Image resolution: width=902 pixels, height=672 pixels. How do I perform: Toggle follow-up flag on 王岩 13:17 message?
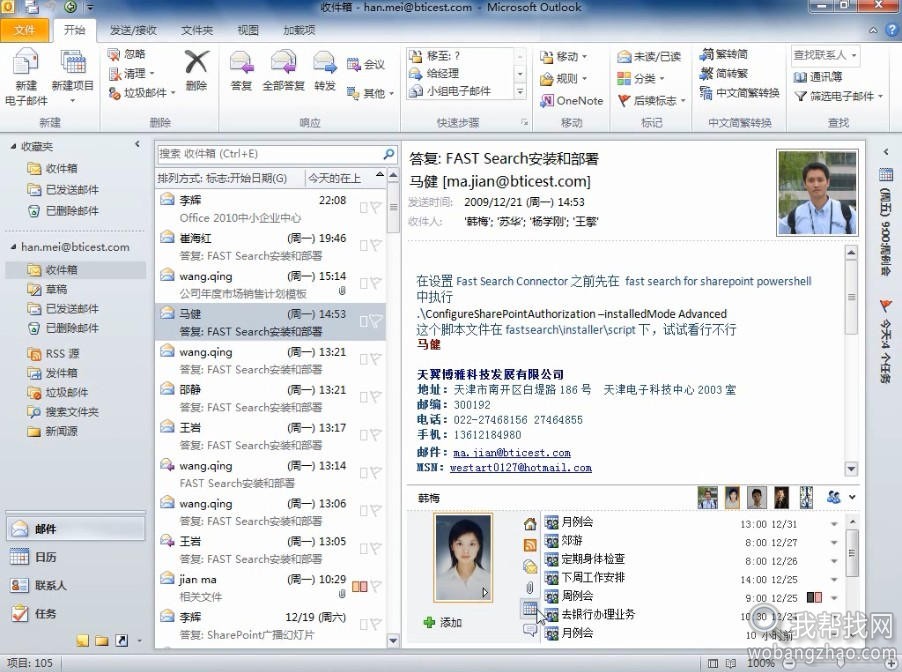(x=376, y=435)
